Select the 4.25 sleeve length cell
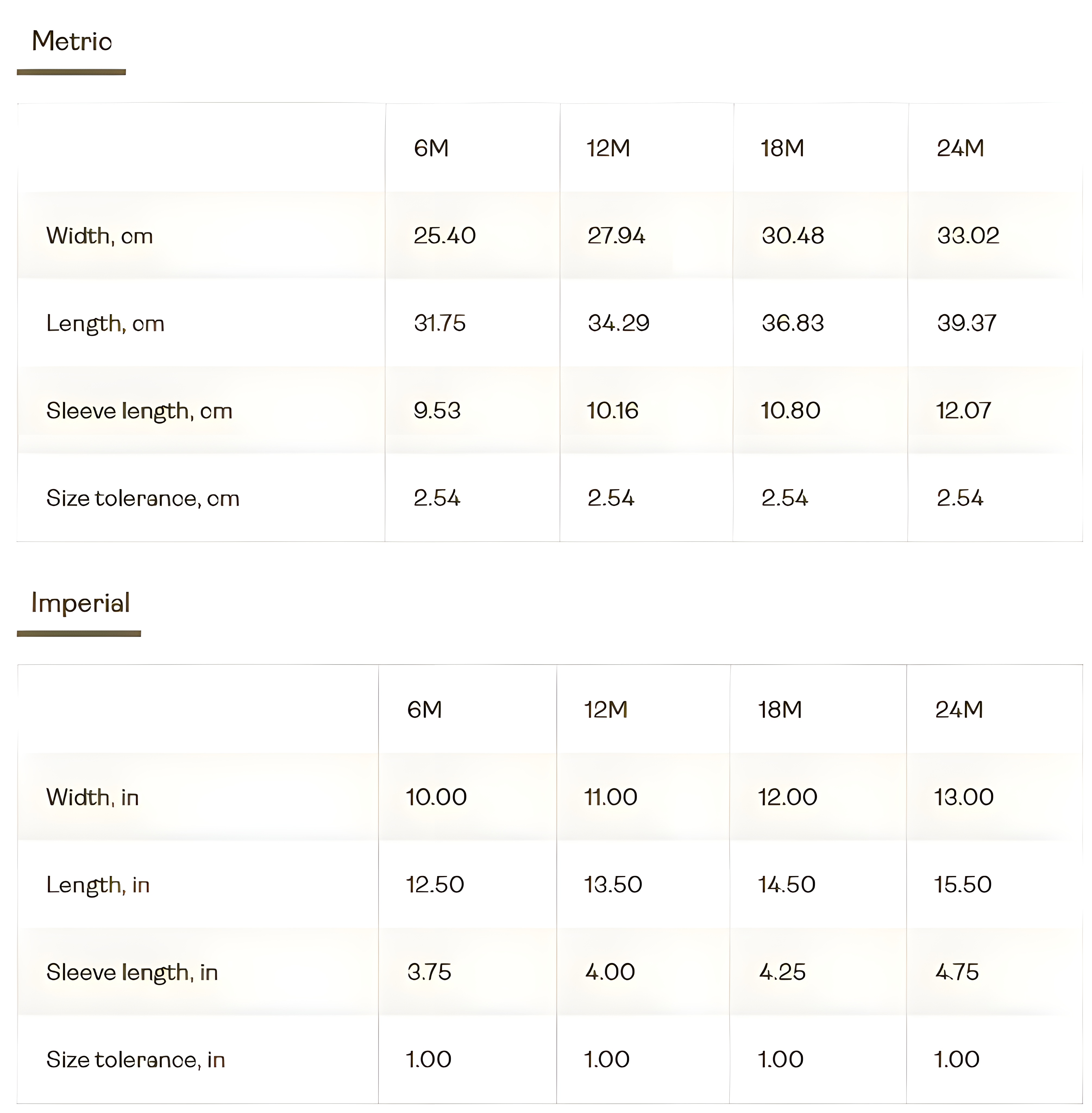The height and width of the screenshot is (1113, 1092). pyautogui.click(x=782, y=972)
